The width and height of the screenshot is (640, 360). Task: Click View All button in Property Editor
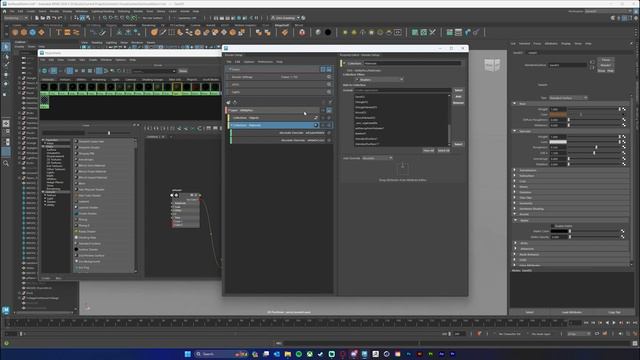429,151
